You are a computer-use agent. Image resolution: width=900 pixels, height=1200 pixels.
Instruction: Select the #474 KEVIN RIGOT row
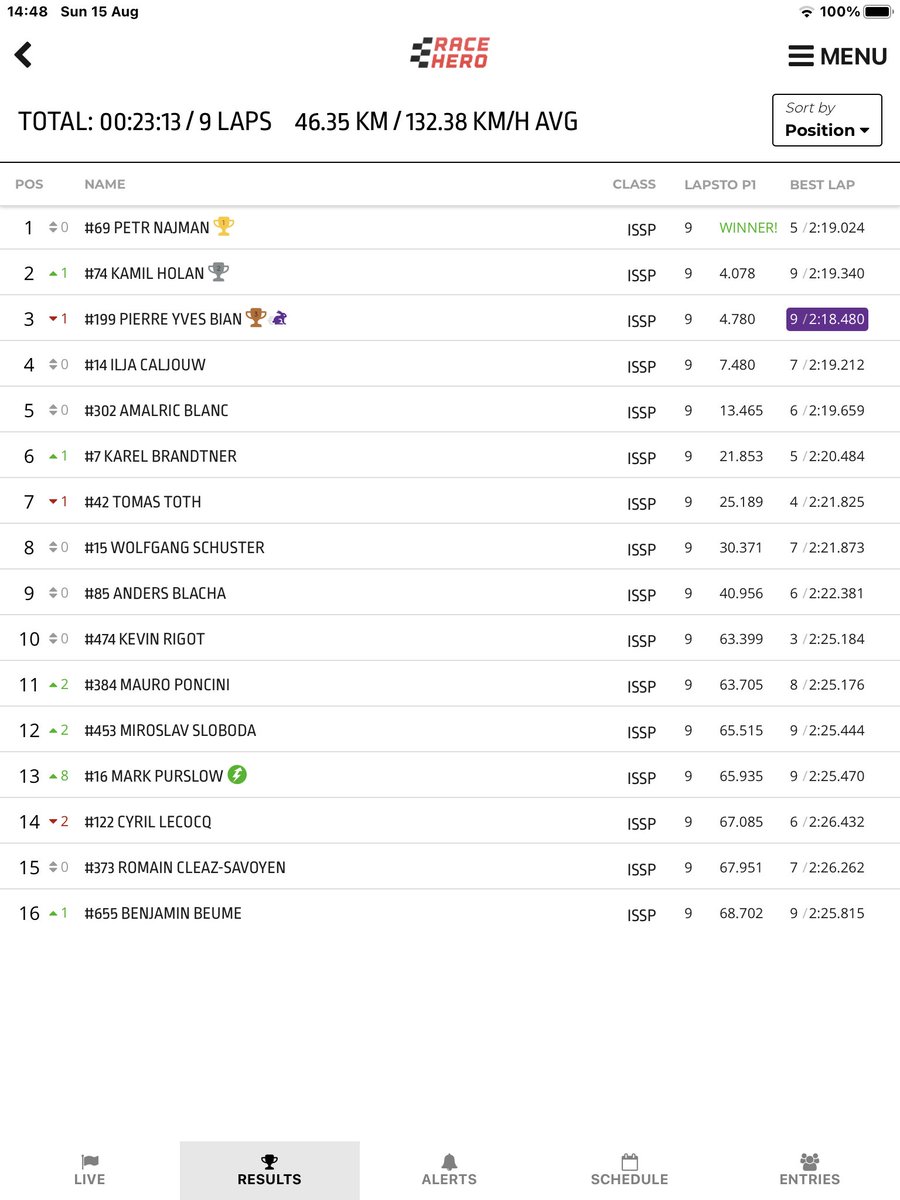450,639
